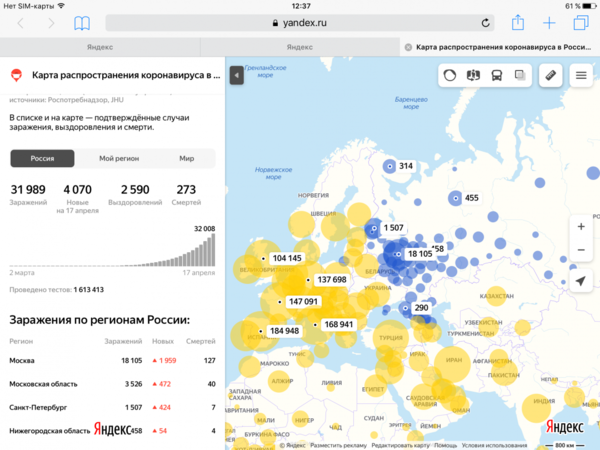Image resolution: width=600 pixels, height=450 pixels.
Task: Click the 104 145 map label
Action: coord(287,258)
